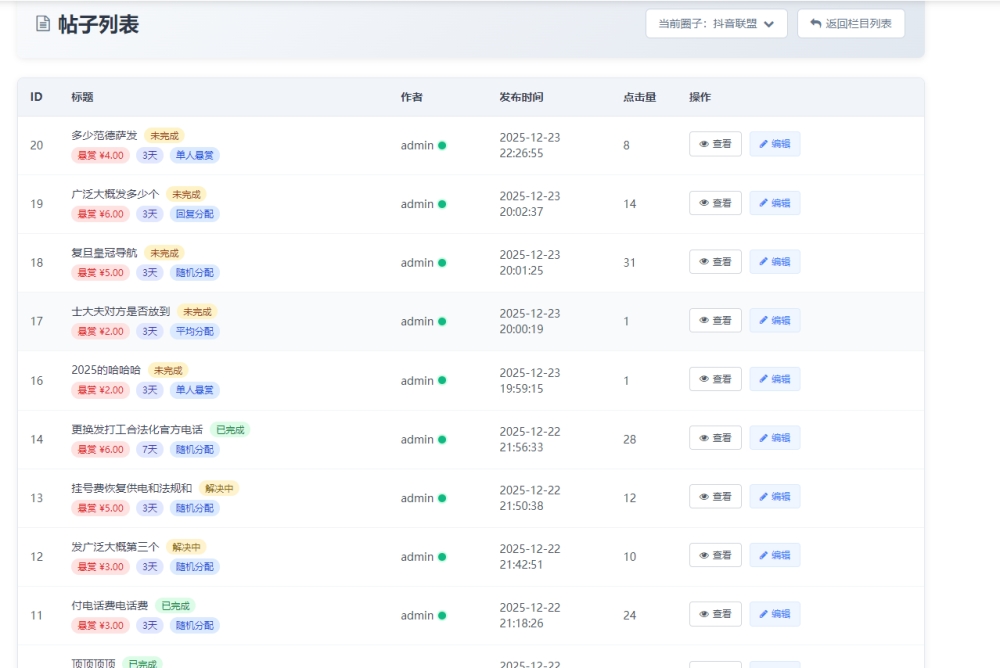Click the 查看 eye button for post 14
Viewport: 1000px width, 668px height.
[x=715, y=438]
